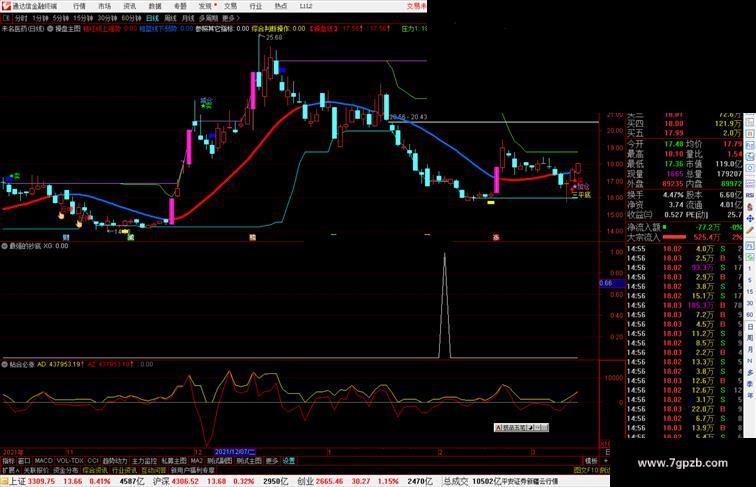The width and height of the screenshot is (756, 487).
Task: Switch to 15-minute period in sidebar
Action: [750, 292]
